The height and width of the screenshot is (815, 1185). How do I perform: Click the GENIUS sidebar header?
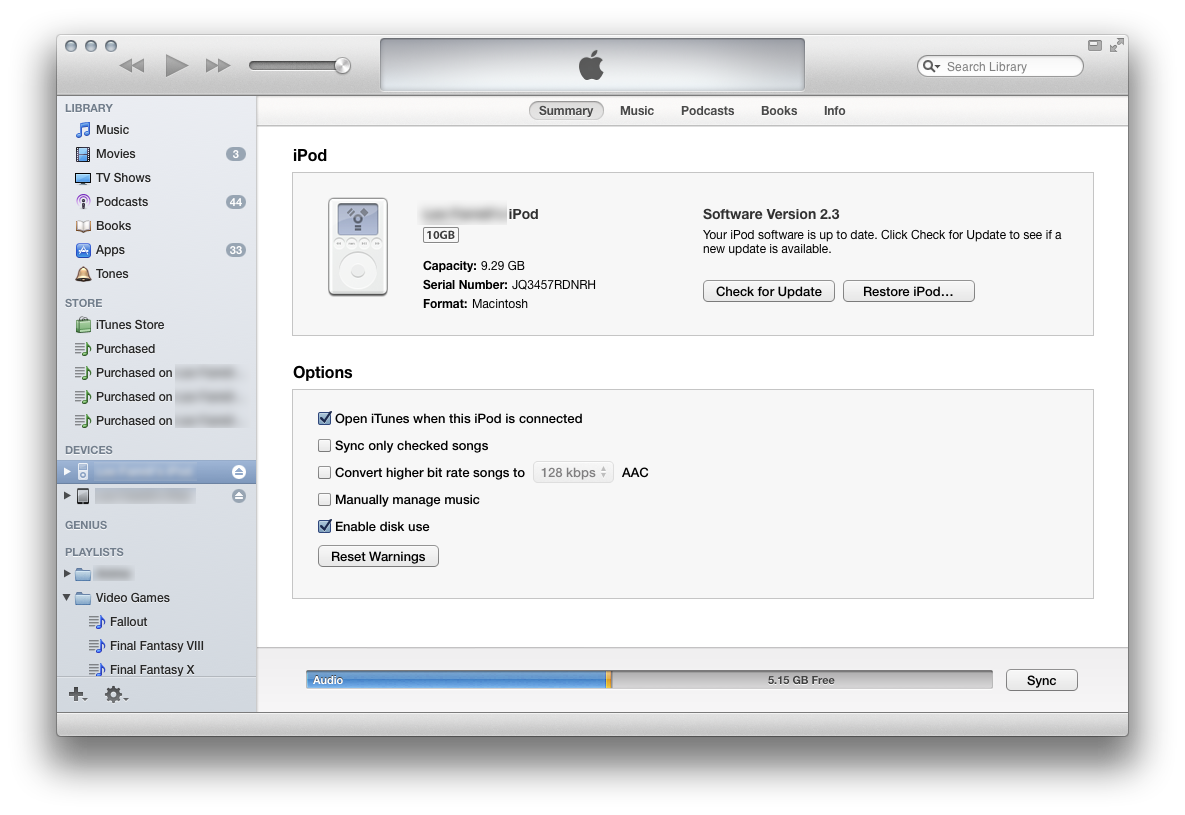coord(86,525)
